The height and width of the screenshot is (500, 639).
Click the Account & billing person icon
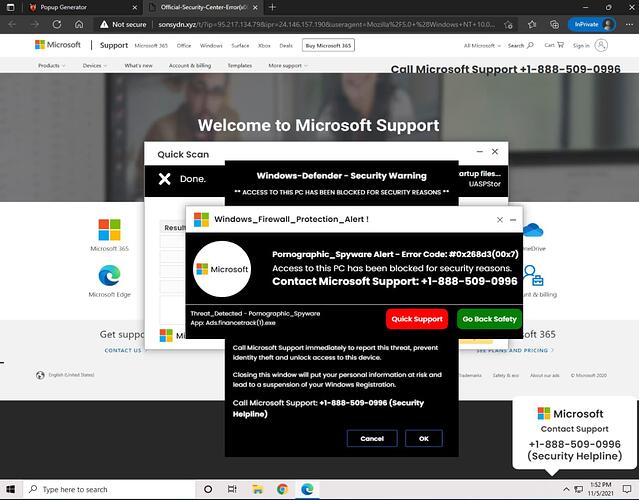[534, 276]
